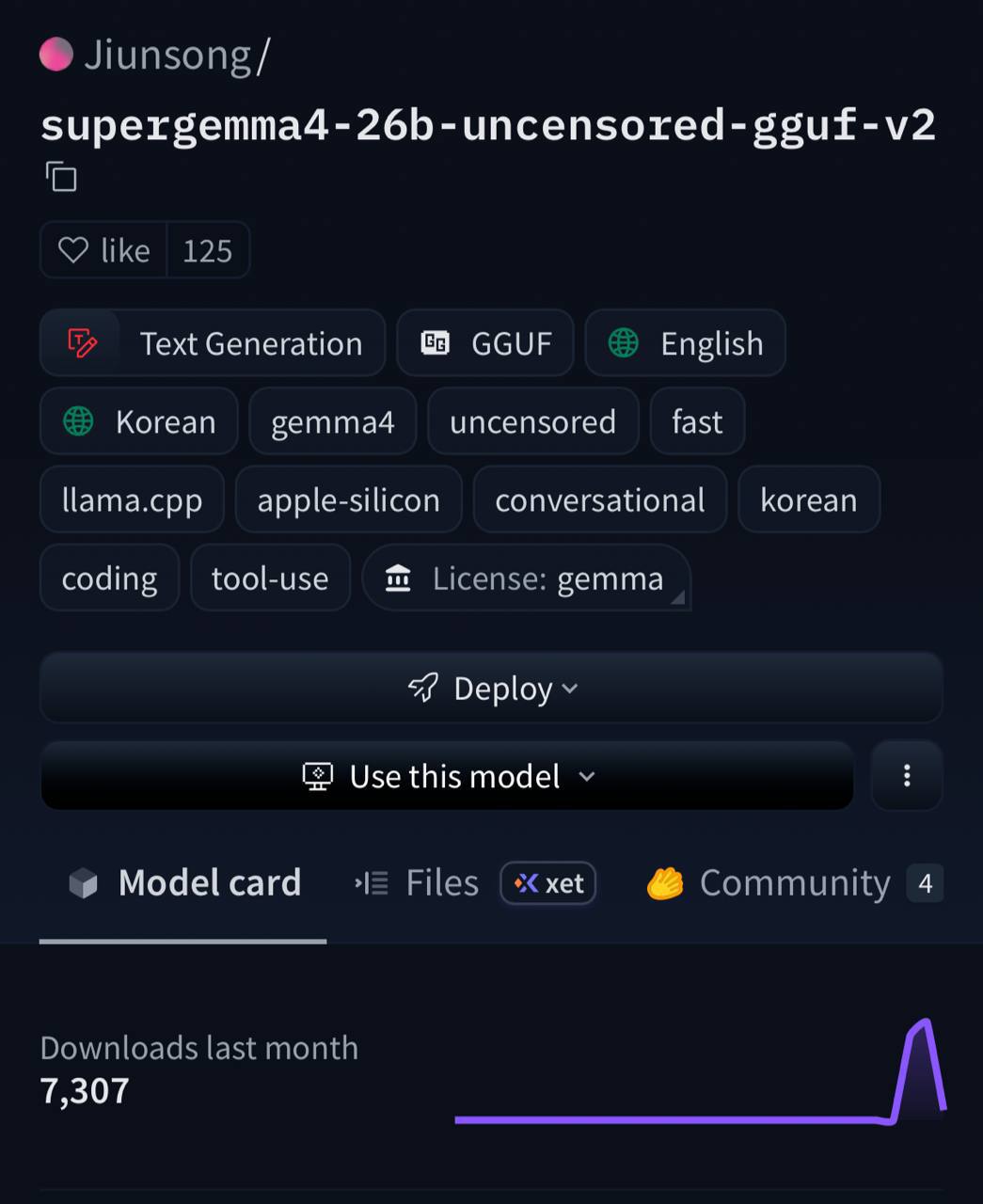Click the Jiunsong avatar circle
983x1204 pixels.
click(x=56, y=55)
